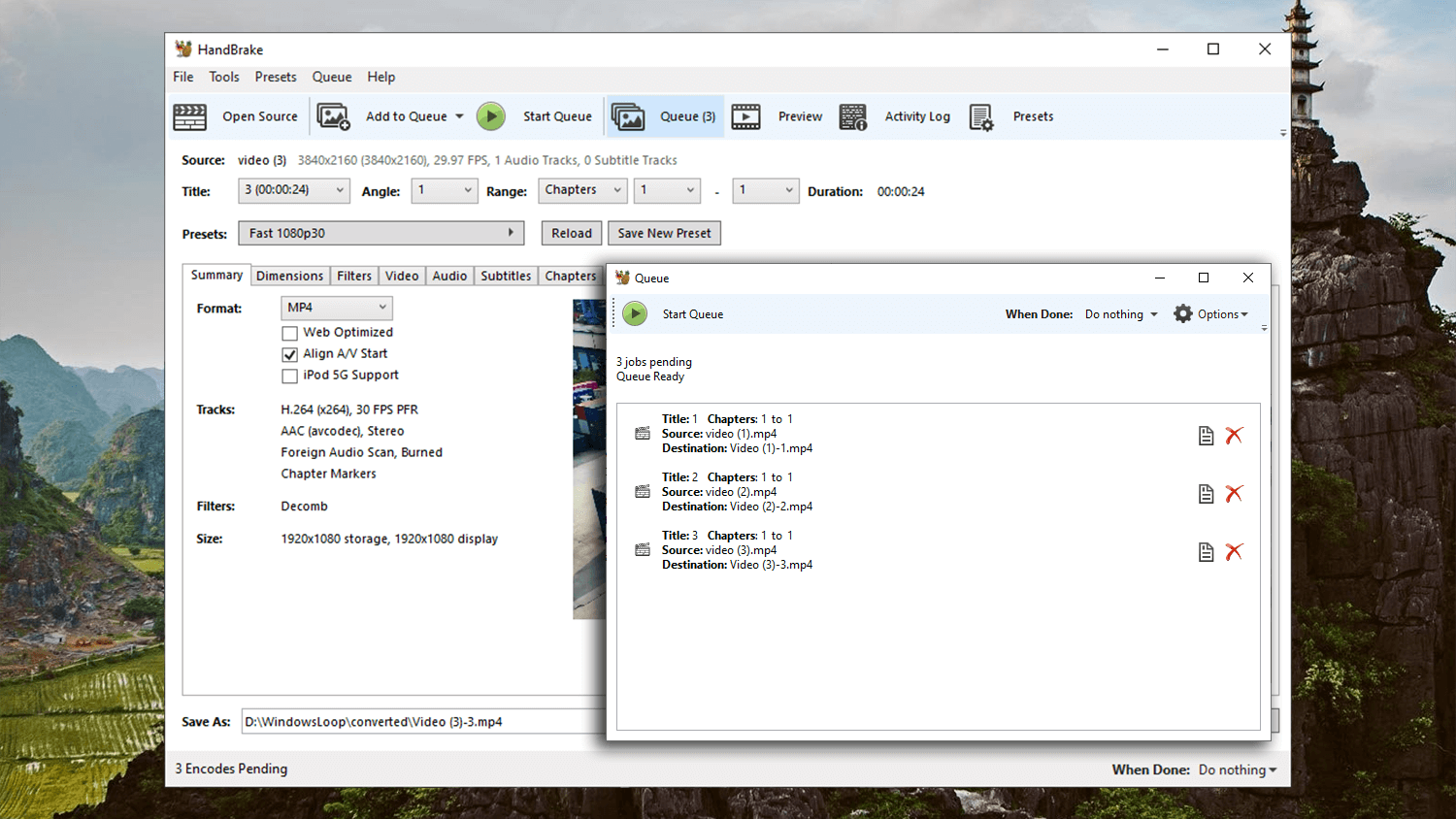Click the Options gear icon in Queue window

click(x=1182, y=313)
